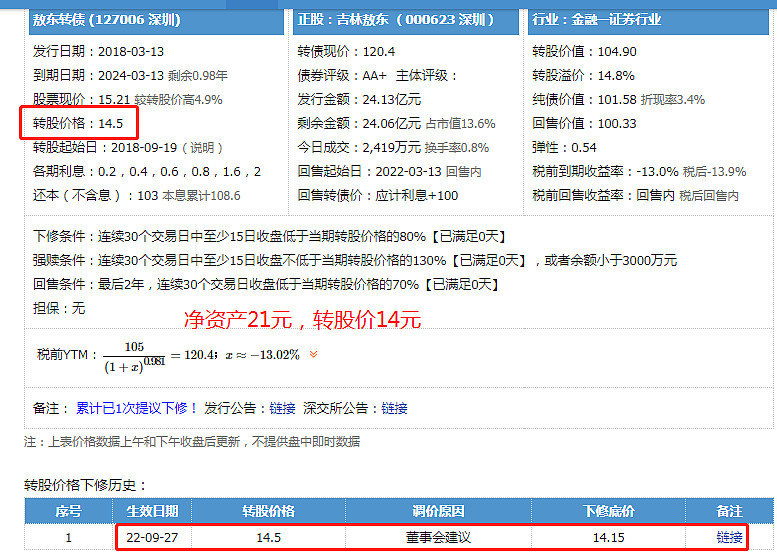Click the 转股价格下修历史 heading
The image size is (777, 552).
coord(85,485)
